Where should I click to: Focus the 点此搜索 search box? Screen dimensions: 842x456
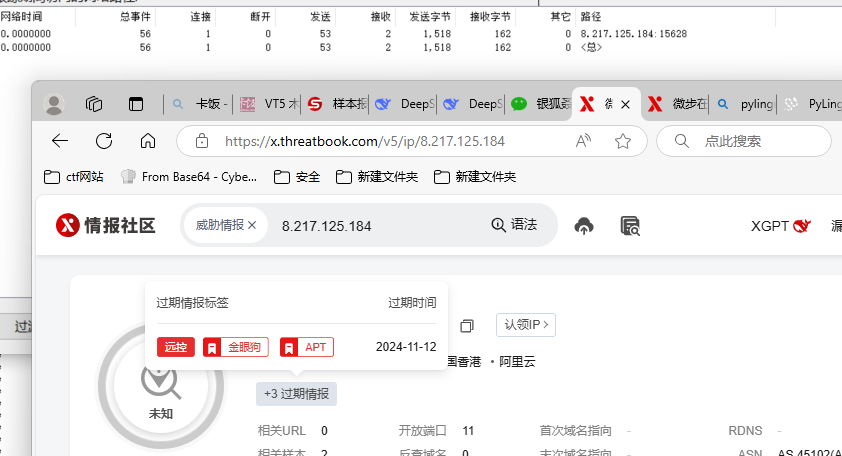(x=744, y=141)
